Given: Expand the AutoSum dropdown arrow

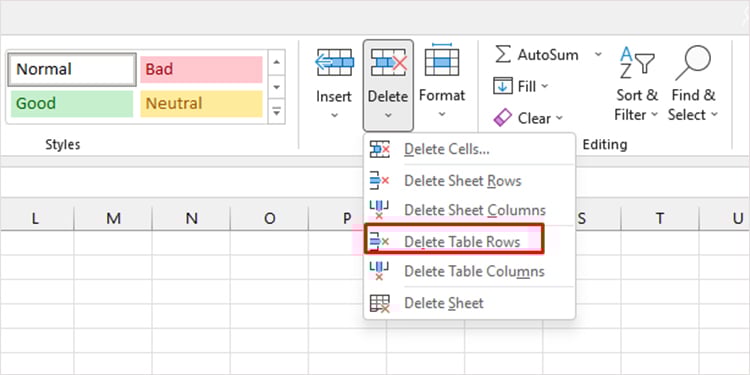Looking at the screenshot, I should (x=598, y=55).
